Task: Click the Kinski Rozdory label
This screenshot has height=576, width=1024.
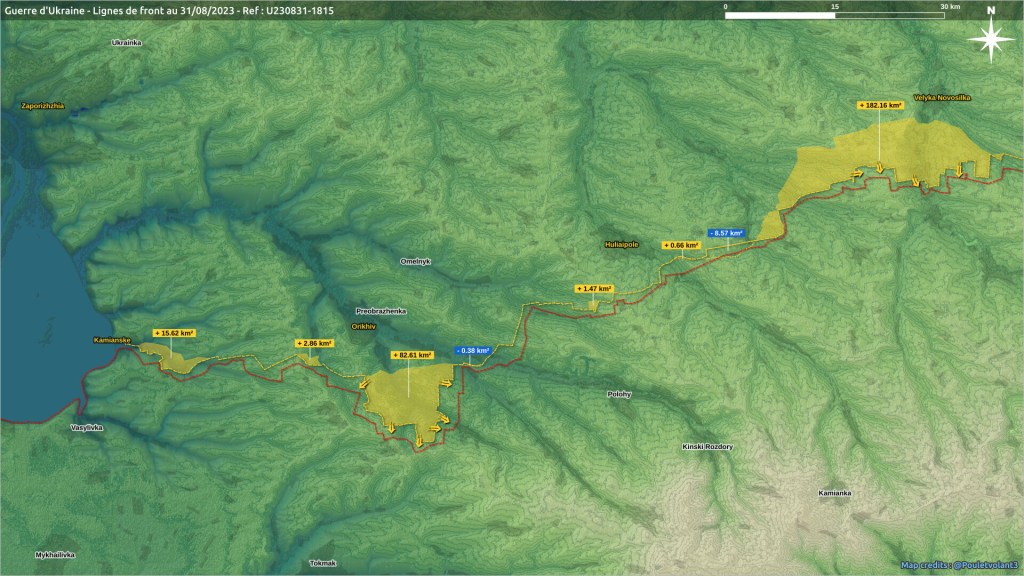Action: 708,447
